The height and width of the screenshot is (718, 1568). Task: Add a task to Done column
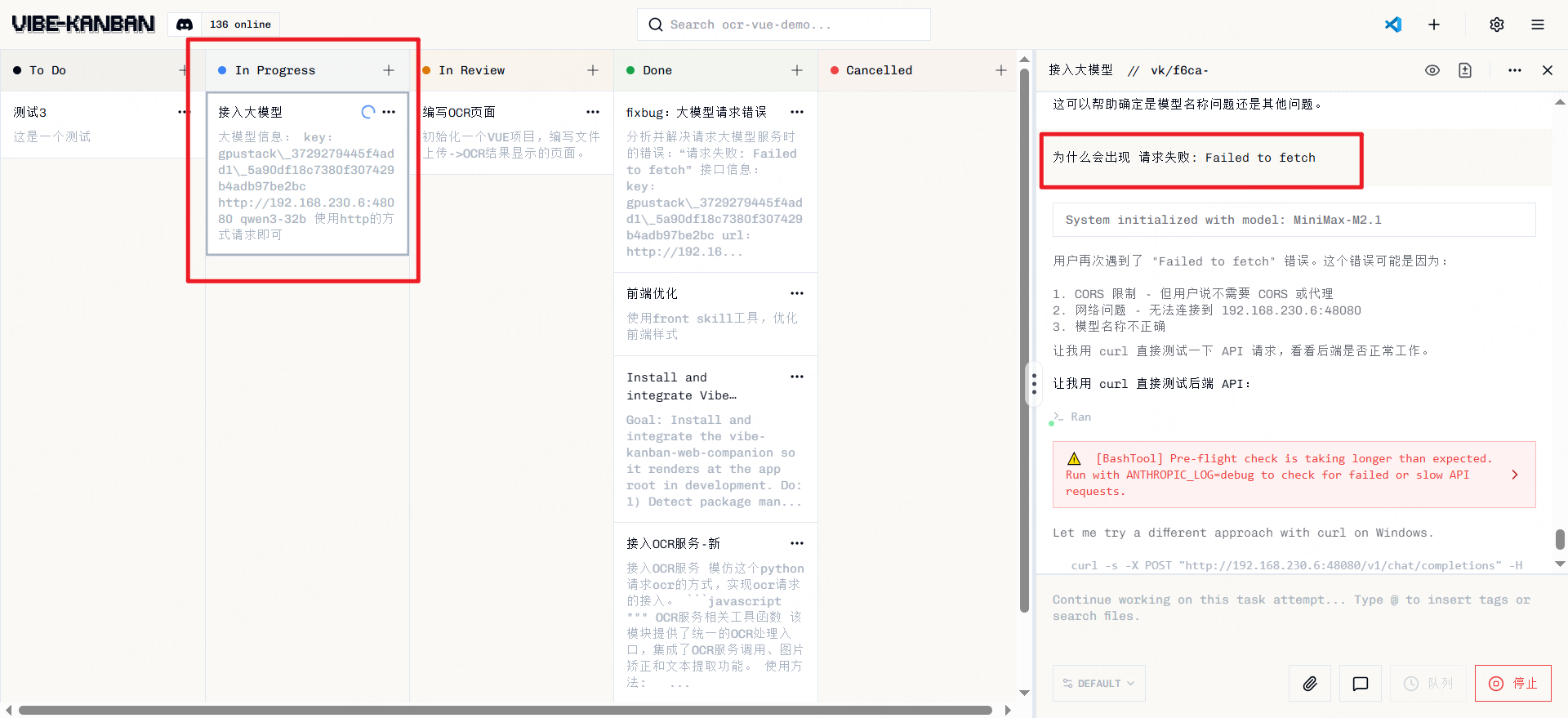pos(797,70)
